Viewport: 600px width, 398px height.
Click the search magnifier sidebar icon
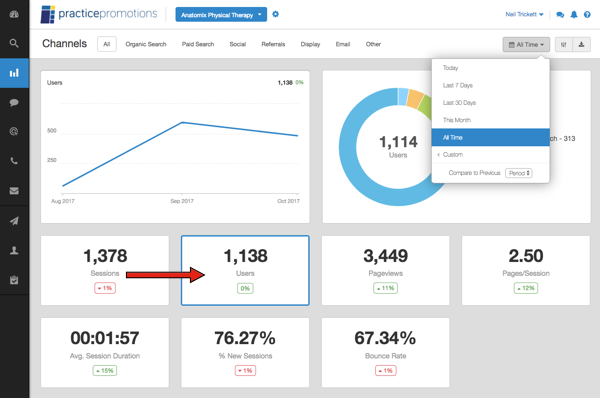[14, 43]
